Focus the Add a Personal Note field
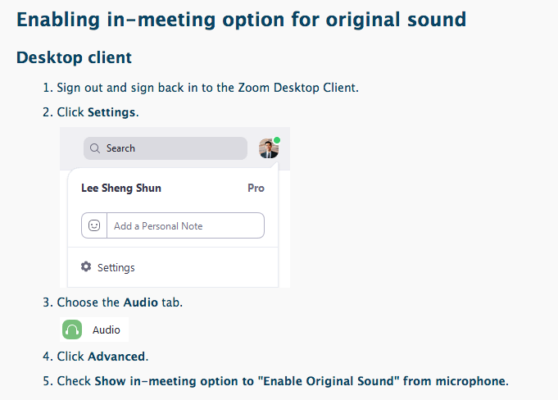The width and height of the screenshot is (558, 400). point(185,226)
